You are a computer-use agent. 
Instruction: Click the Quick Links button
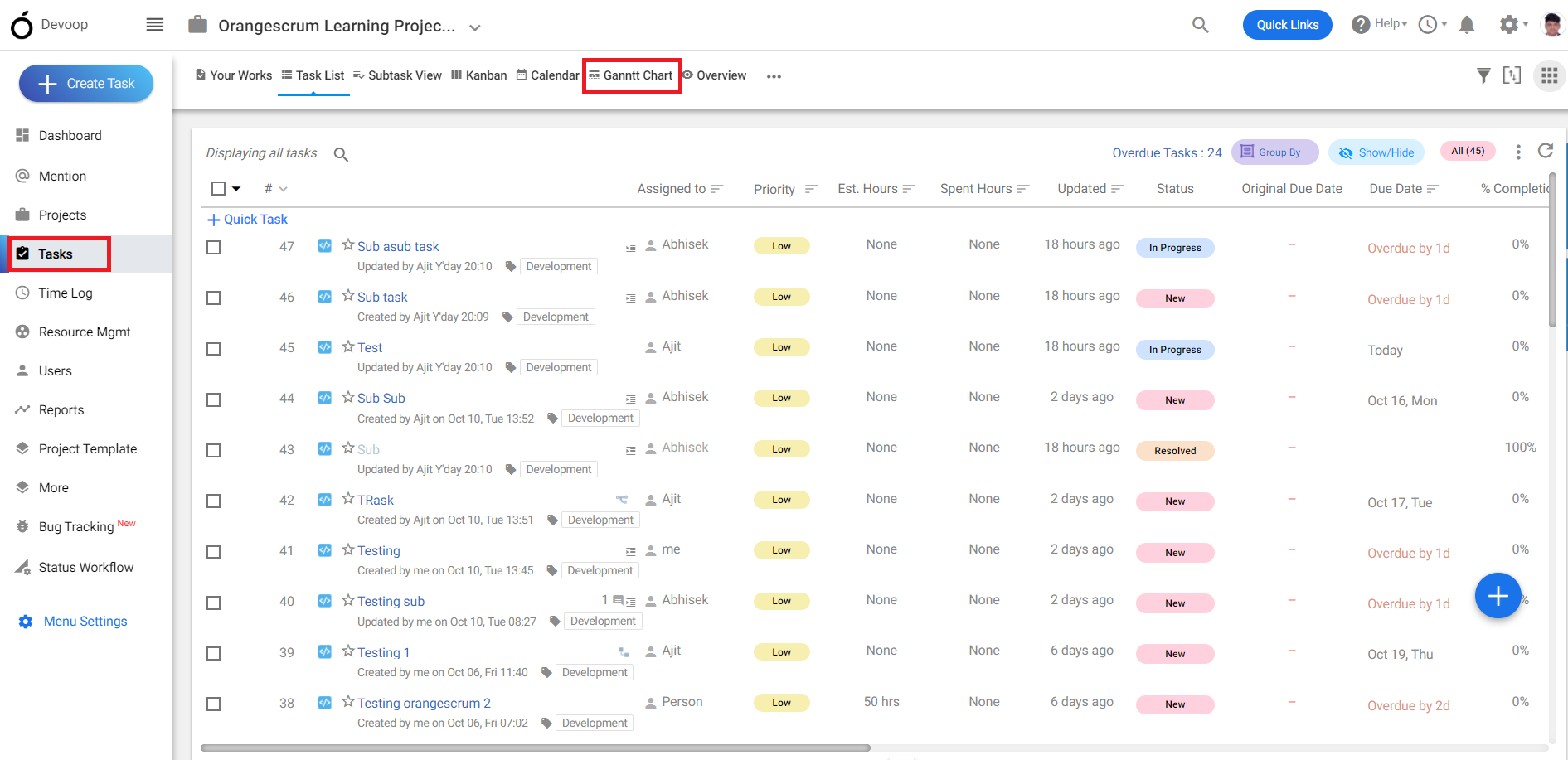pyautogui.click(x=1287, y=25)
